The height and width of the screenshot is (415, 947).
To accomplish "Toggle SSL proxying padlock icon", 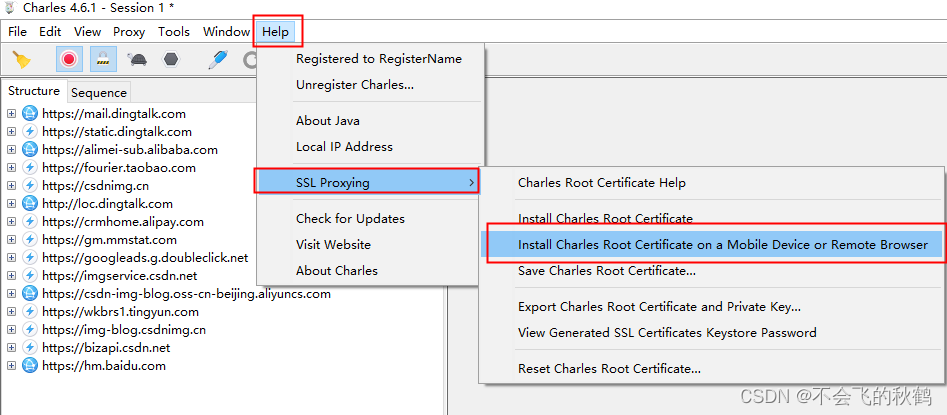I will point(103,59).
